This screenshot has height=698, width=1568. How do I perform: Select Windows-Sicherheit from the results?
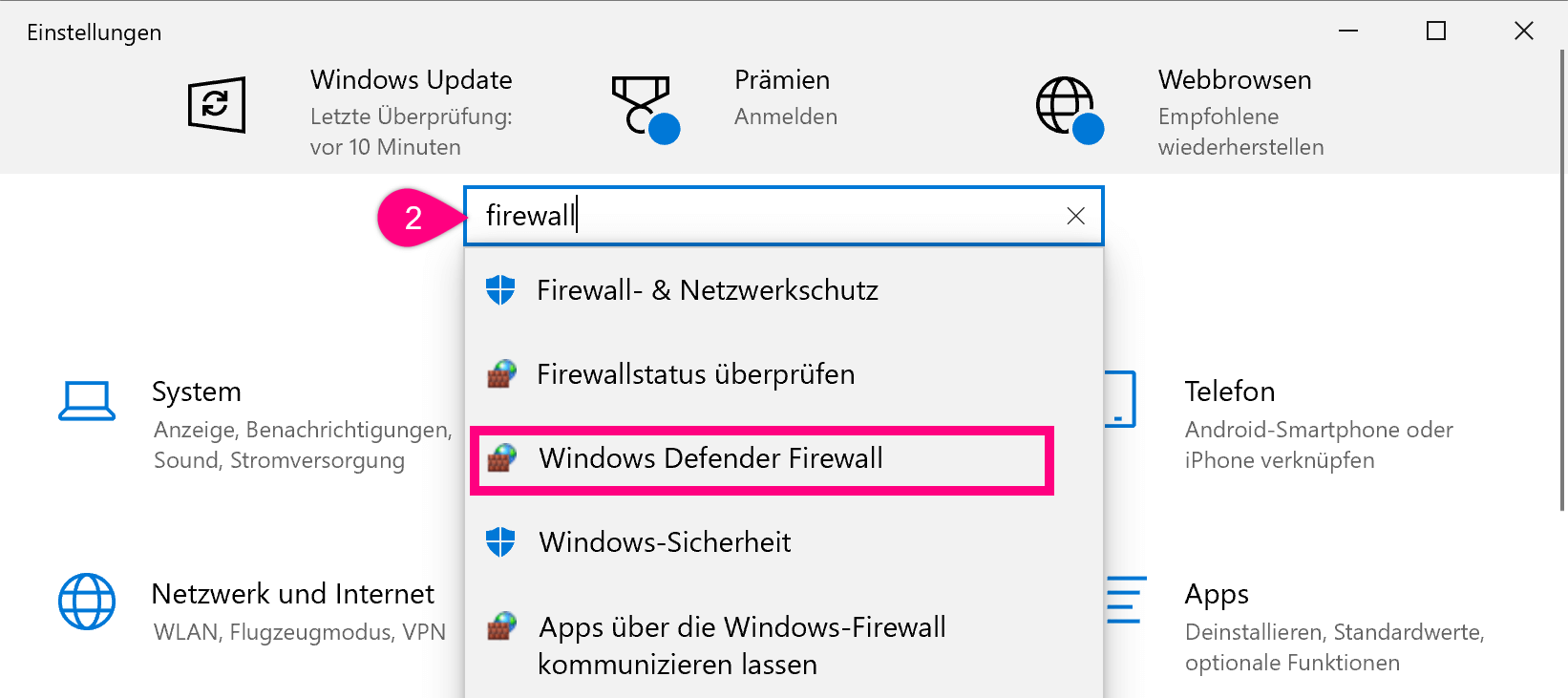pos(665,542)
